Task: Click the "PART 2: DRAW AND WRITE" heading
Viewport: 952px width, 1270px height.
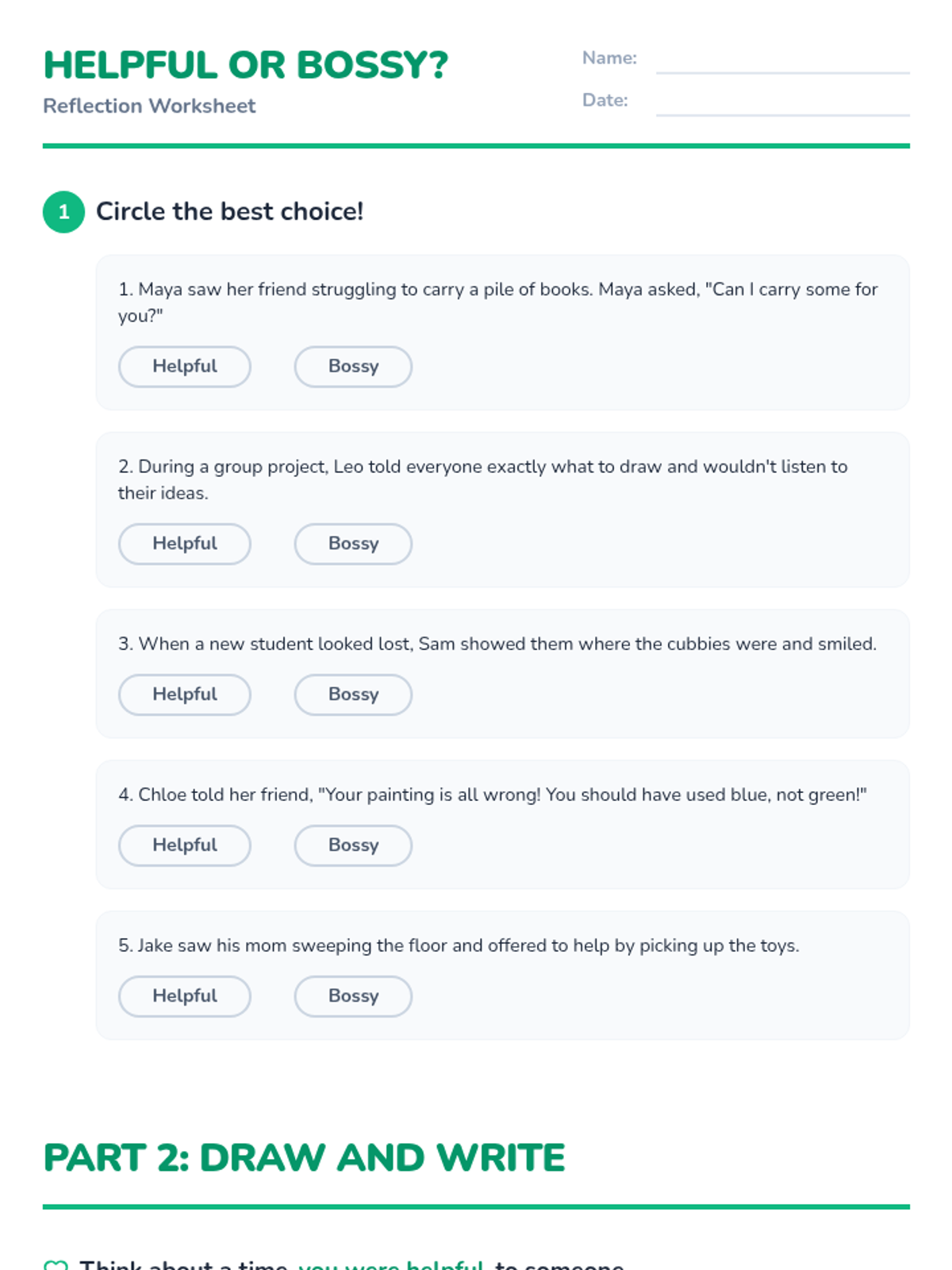Action: (304, 1157)
